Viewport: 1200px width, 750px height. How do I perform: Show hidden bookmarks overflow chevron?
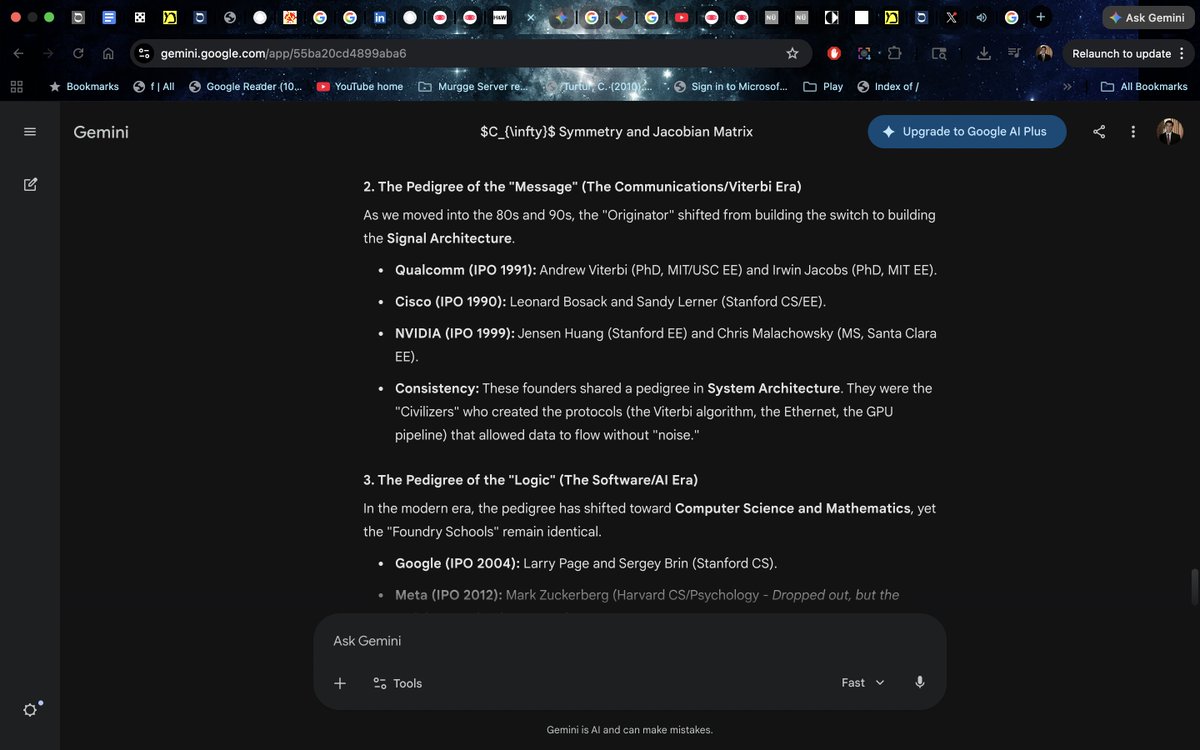coord(1067,87)
